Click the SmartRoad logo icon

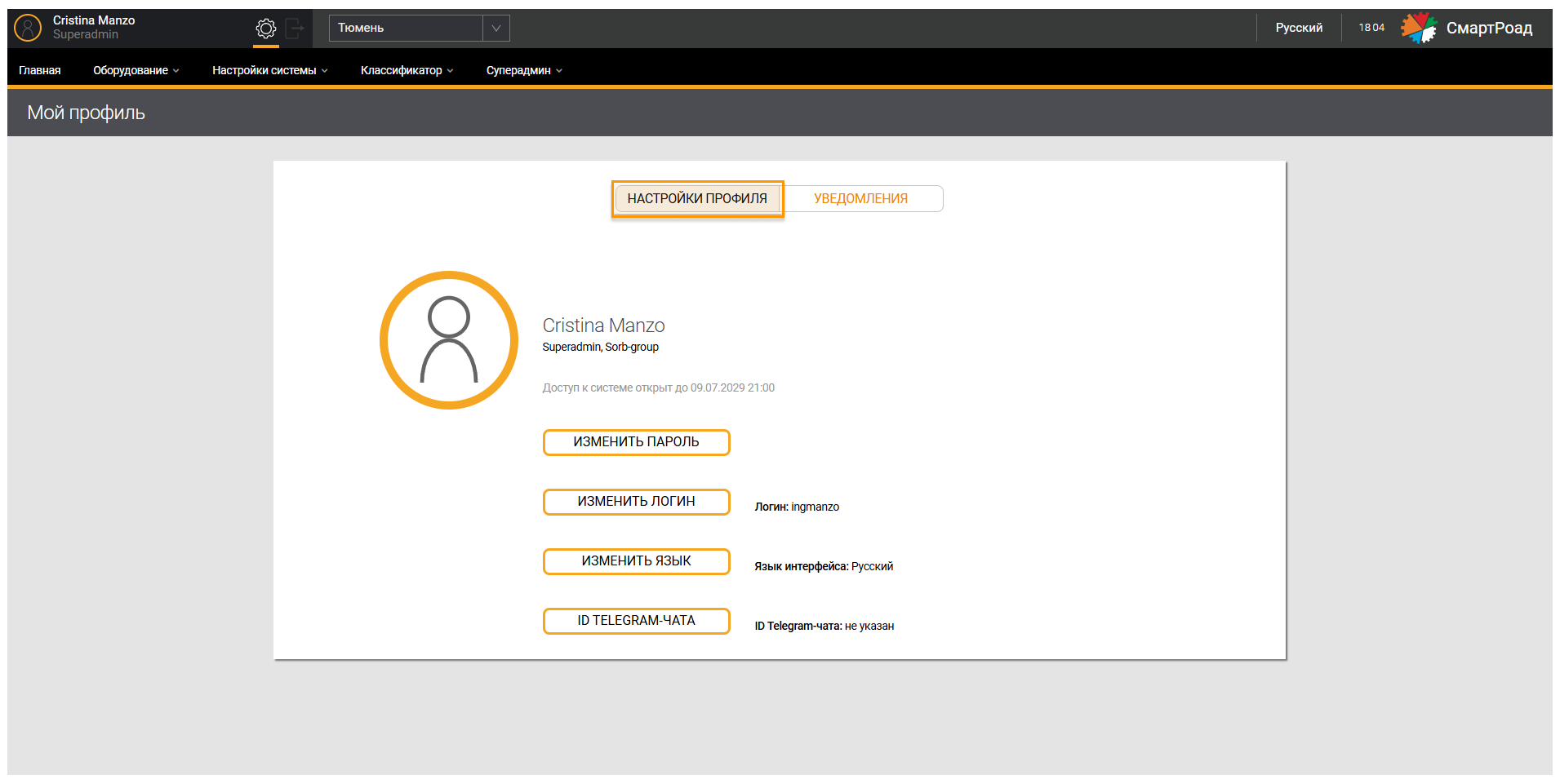pos(1419,28)
